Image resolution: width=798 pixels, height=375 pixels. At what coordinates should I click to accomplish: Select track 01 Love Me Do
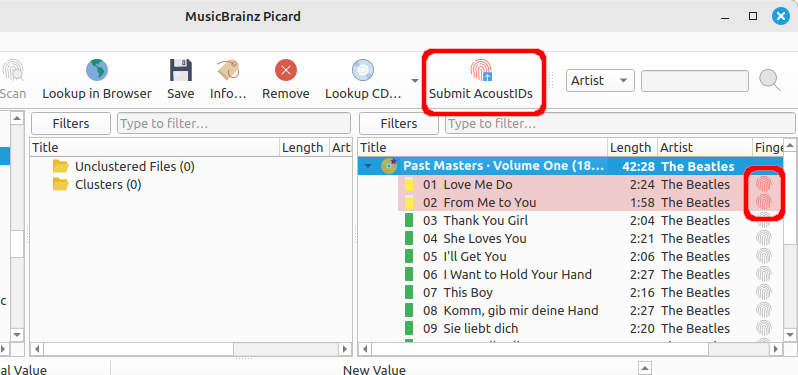[x=590, y=184]
